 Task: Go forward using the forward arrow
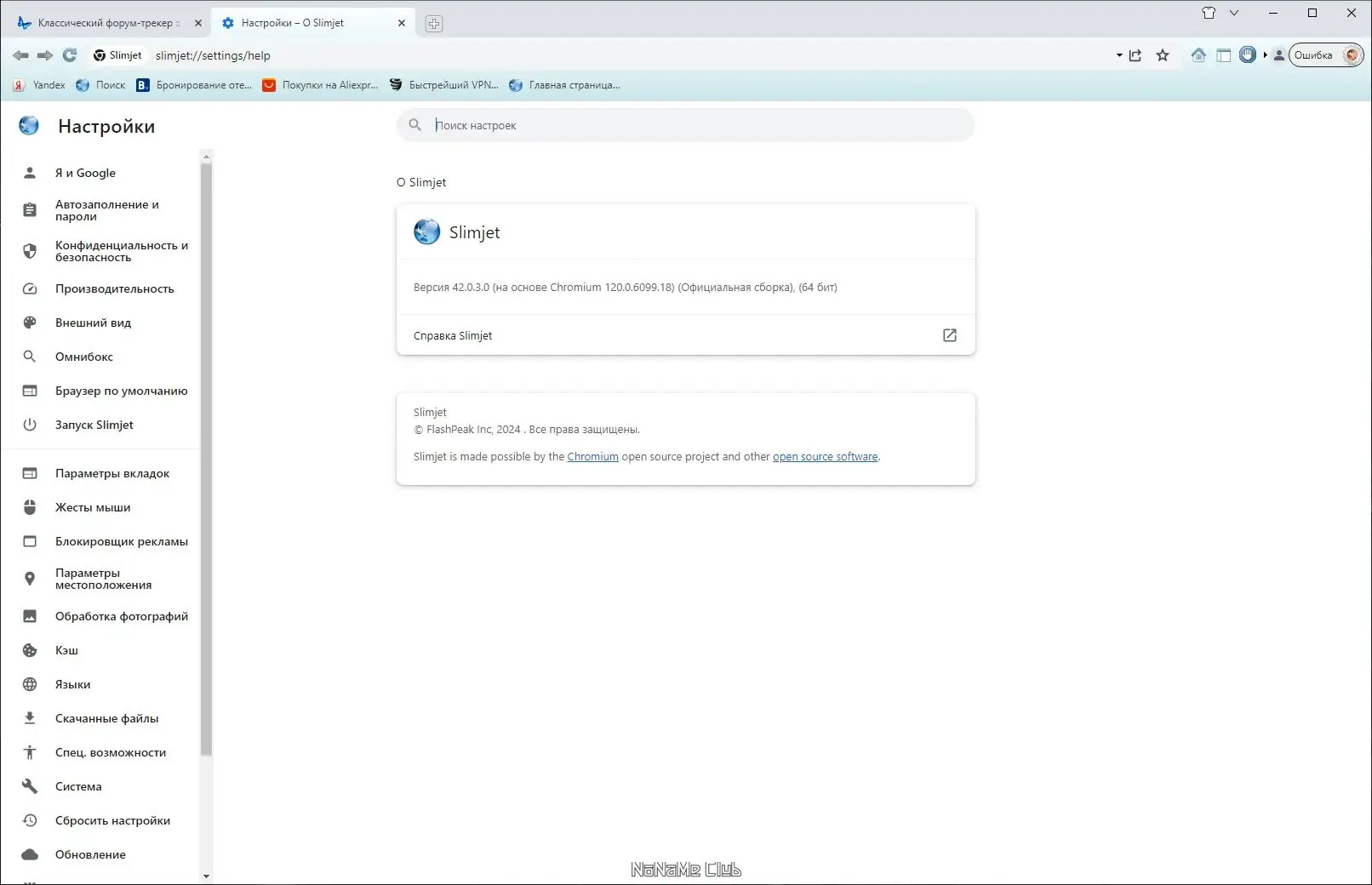45,55
